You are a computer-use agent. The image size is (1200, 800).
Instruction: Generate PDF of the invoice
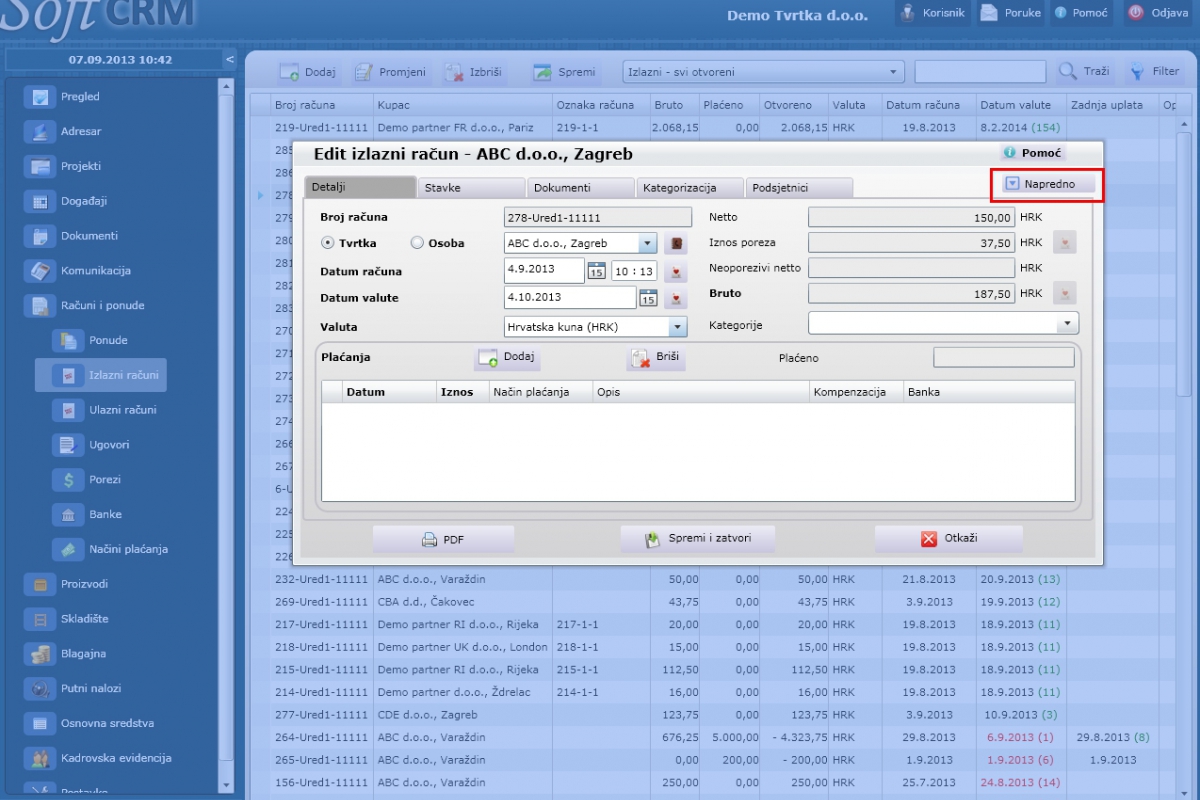(x=443, y=539)
